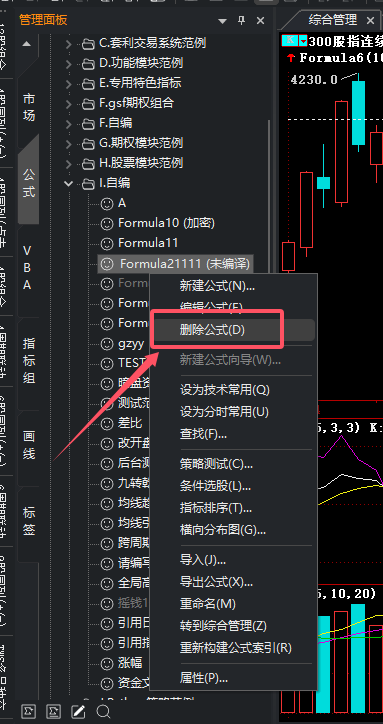Click the folder icon of D.功能模块范例
Image resolution: width=383 pixels, height=724 pixels.
pos(88,64)
